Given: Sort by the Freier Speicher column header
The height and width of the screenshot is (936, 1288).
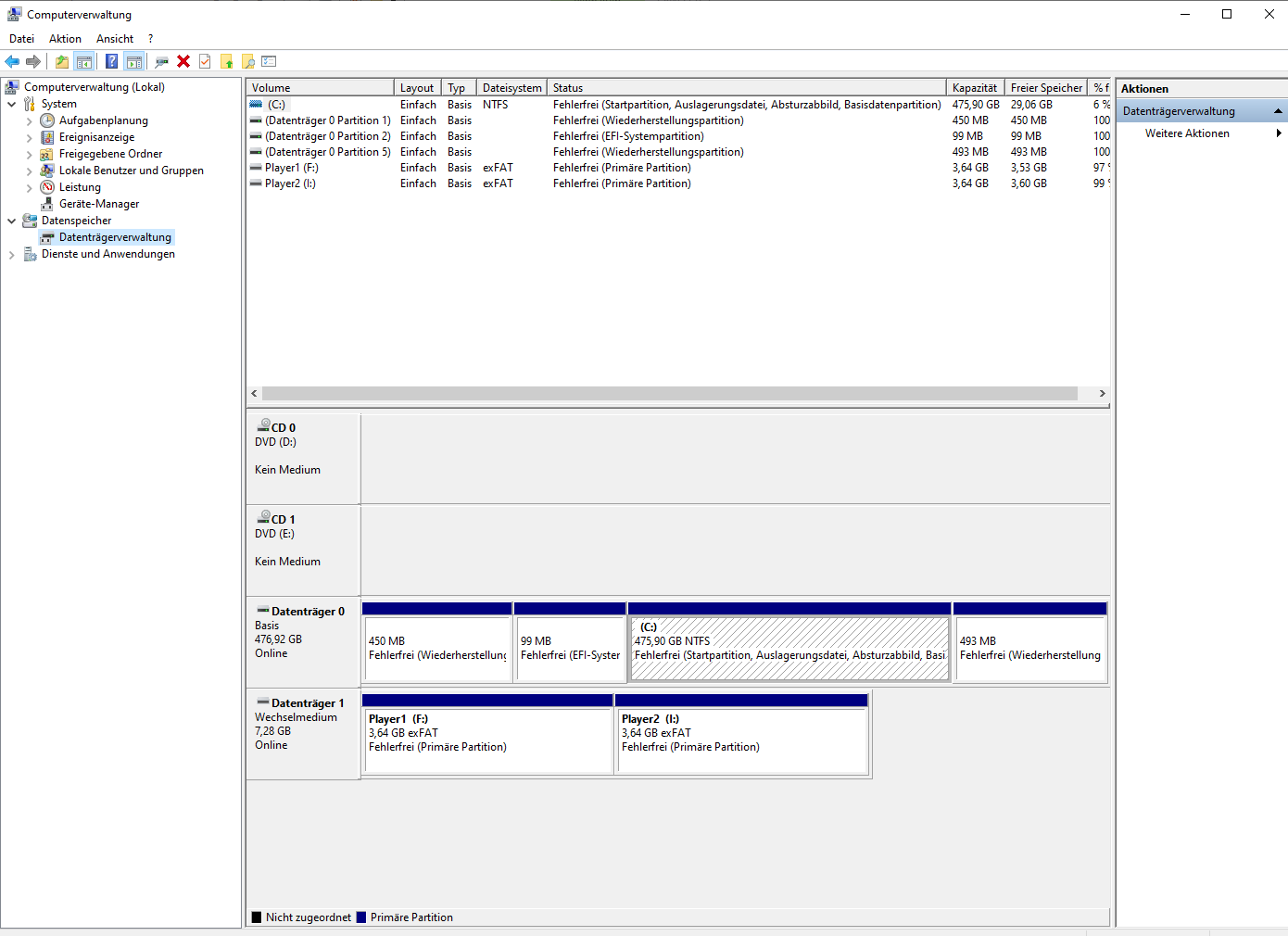Looking at the screenshot, I should coord(1046,88).
